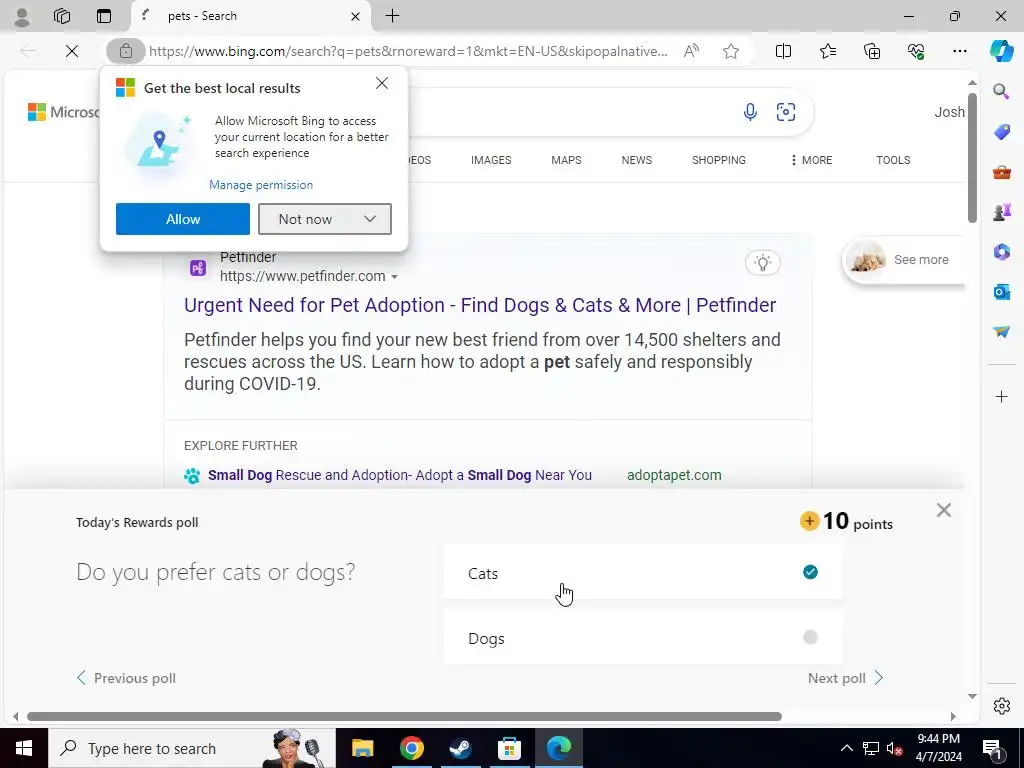
Task: Open sidebar Drop paper plane icon
Action: pos(1001,332)
